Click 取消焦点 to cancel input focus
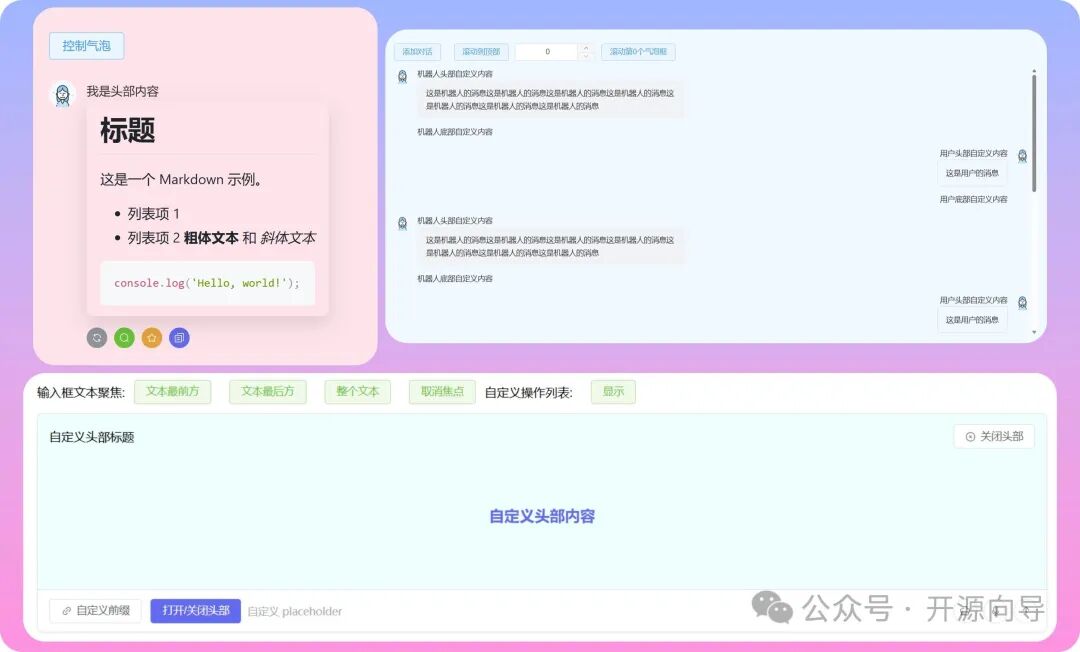1080x652 pixels. tap(441, 392)
